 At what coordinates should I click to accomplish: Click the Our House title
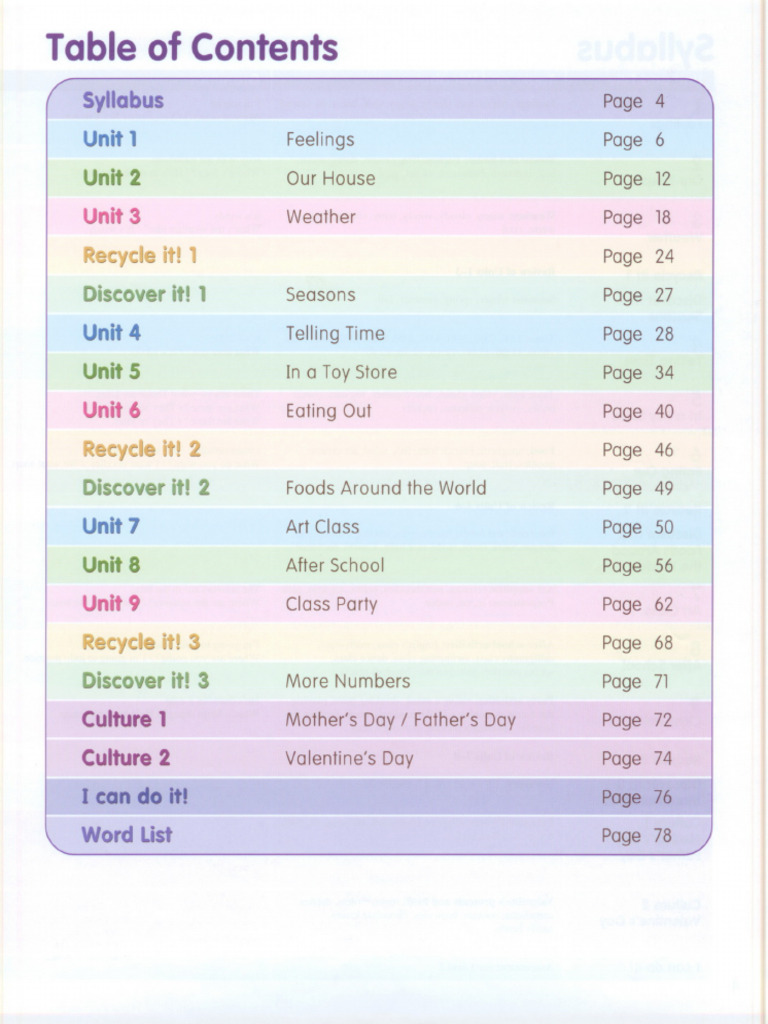[x=330, y=178]
